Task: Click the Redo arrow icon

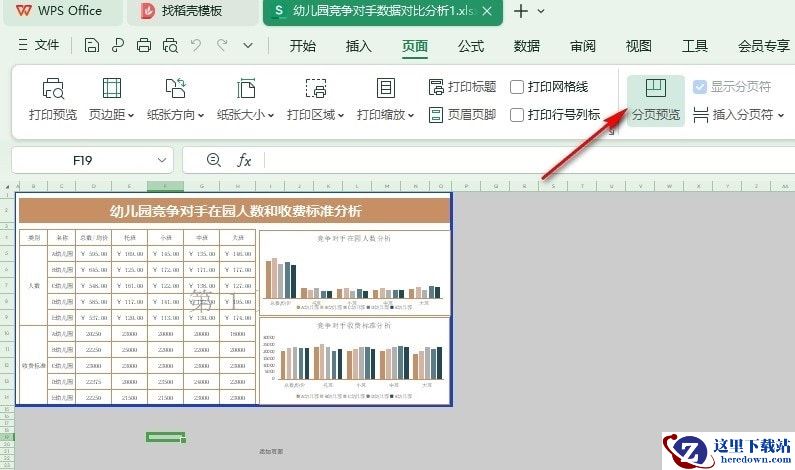Action: click(222, 46)
